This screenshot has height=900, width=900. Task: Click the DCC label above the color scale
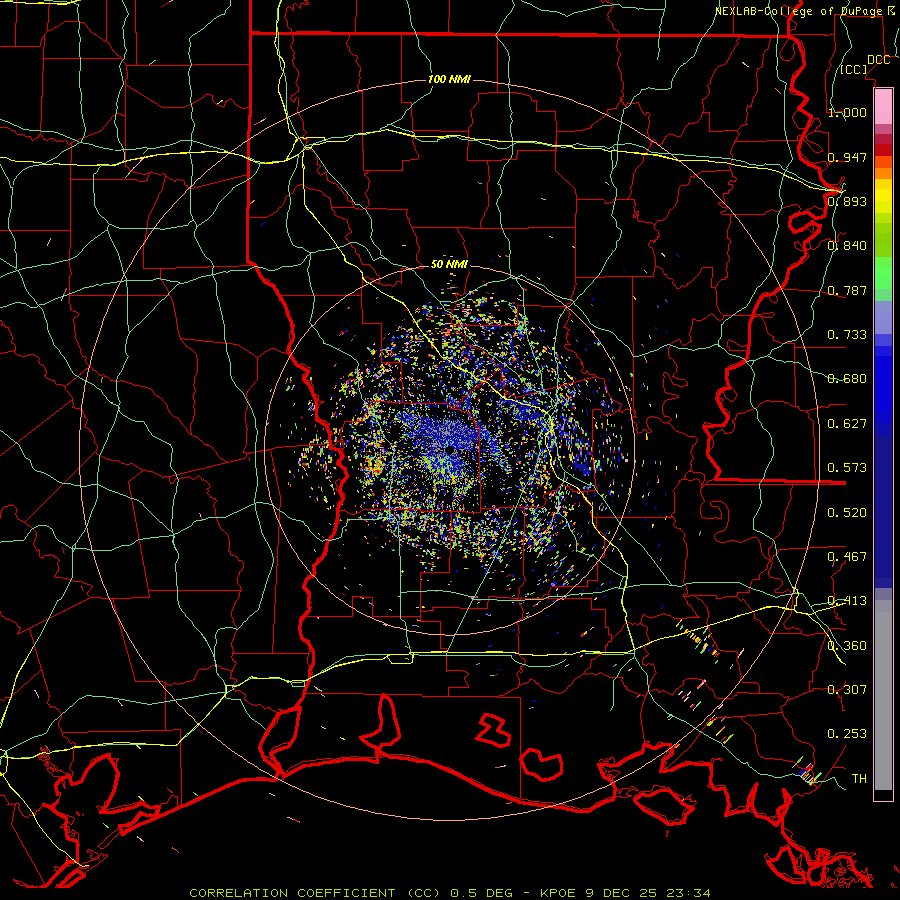click(x=878, y=60)
